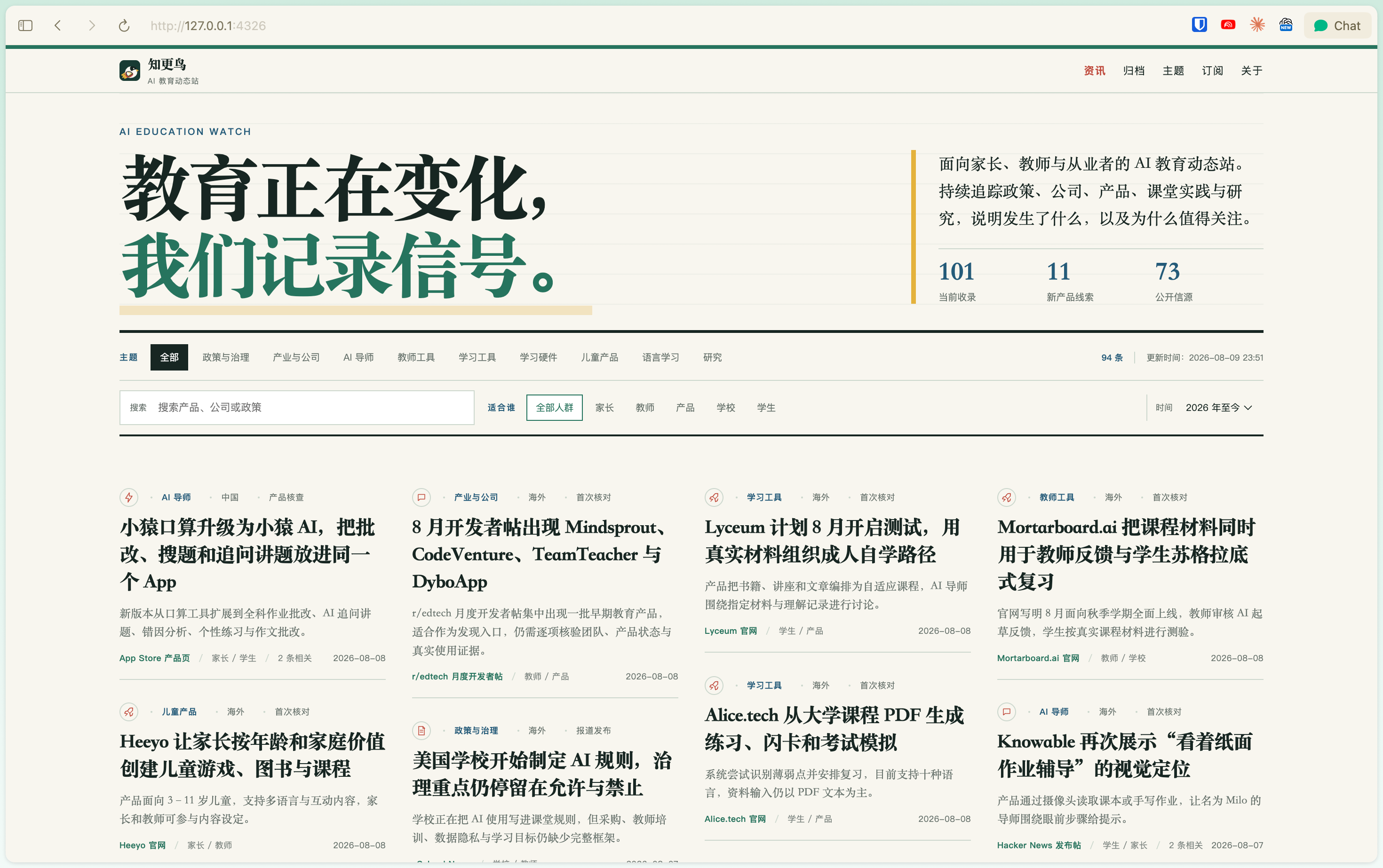Screen dimensions: 1383x868
Task: Click the rocket icon on the Heeyo card
Action: click(129, 712)
